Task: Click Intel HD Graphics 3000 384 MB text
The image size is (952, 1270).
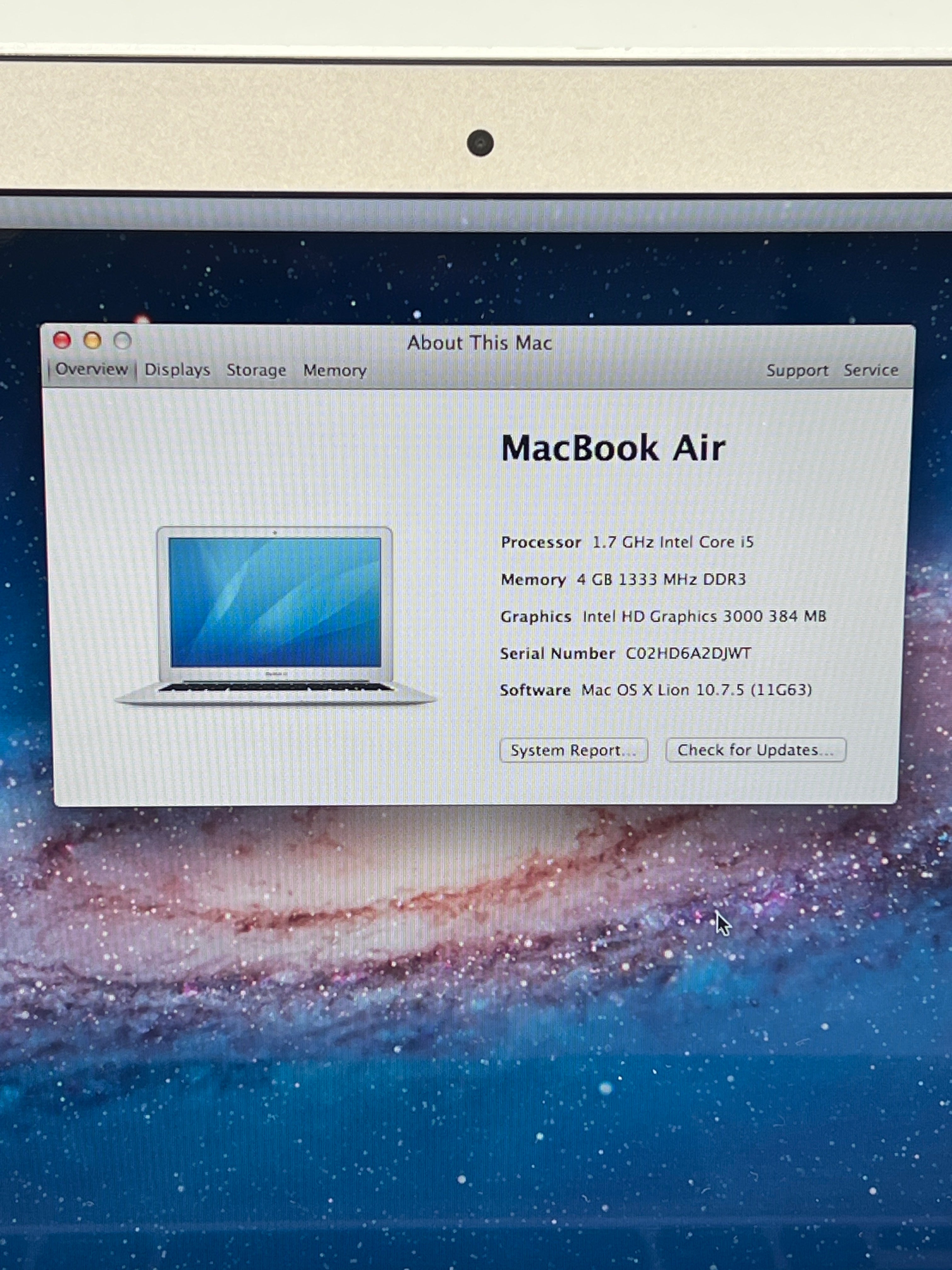Action: coord(704,616)
